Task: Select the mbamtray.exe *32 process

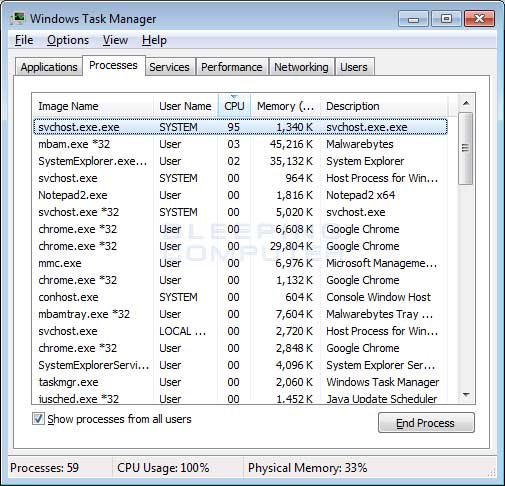Action: click(x=240, y=314)
